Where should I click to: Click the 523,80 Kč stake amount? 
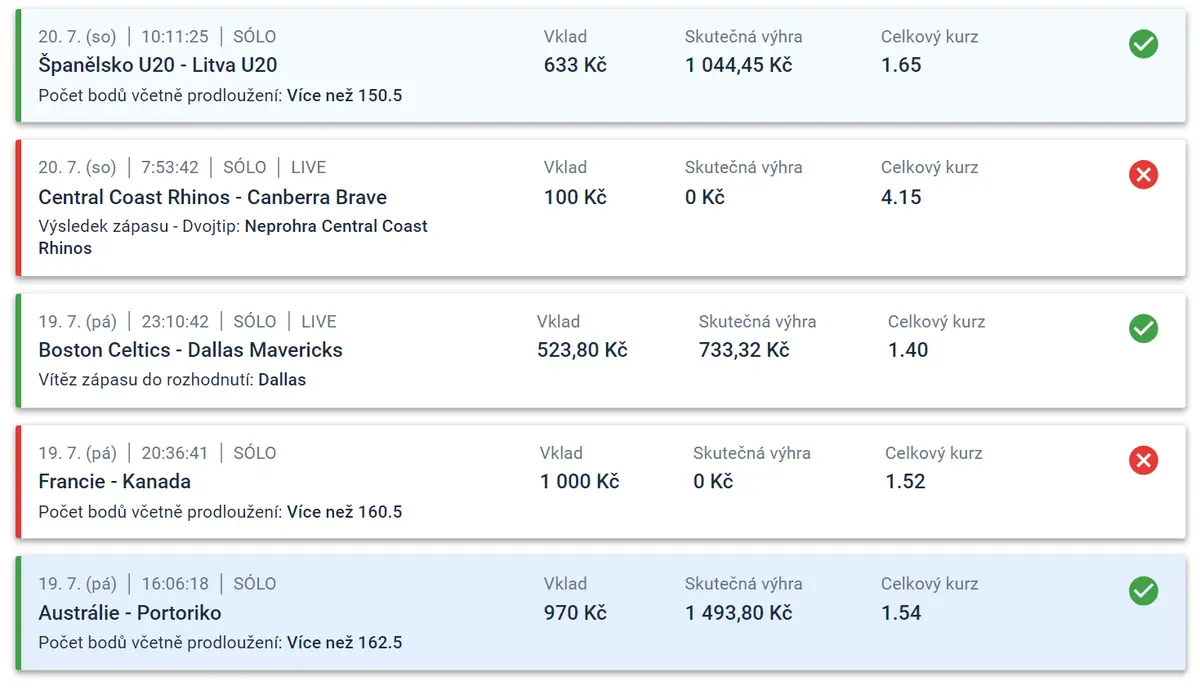point(582,350)
